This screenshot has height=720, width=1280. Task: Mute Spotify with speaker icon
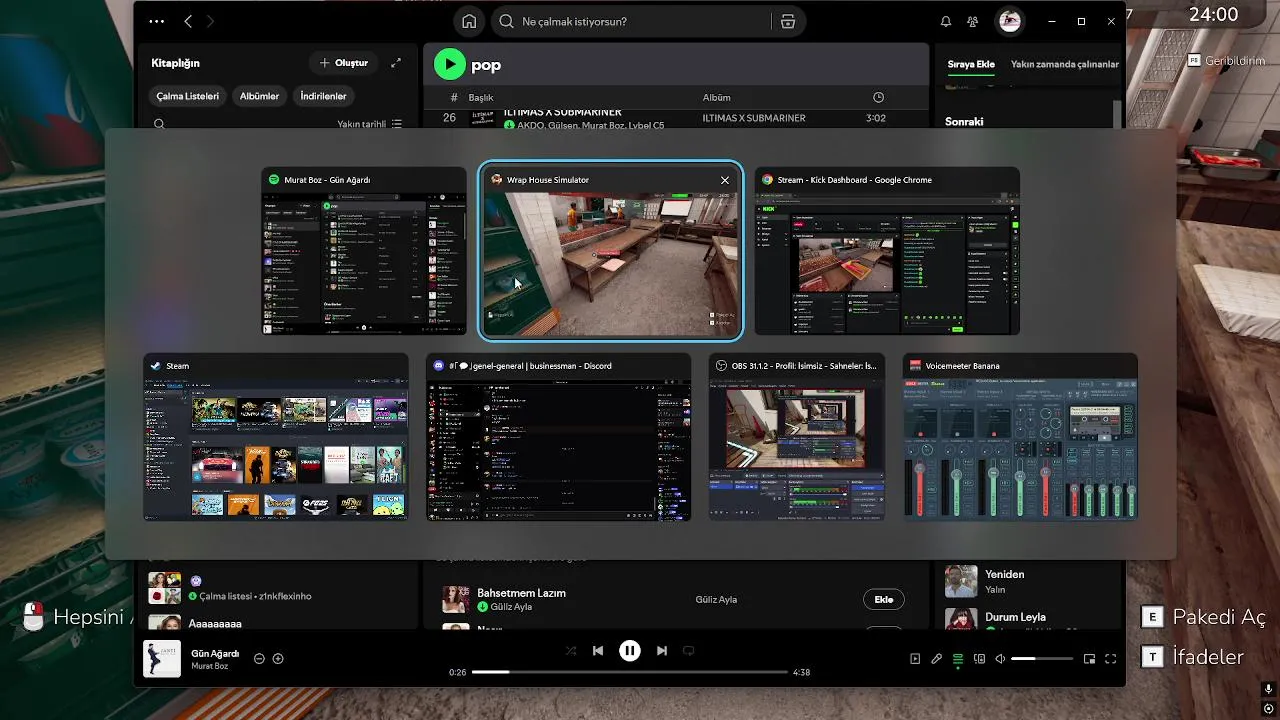click(x=1000, y=659)
